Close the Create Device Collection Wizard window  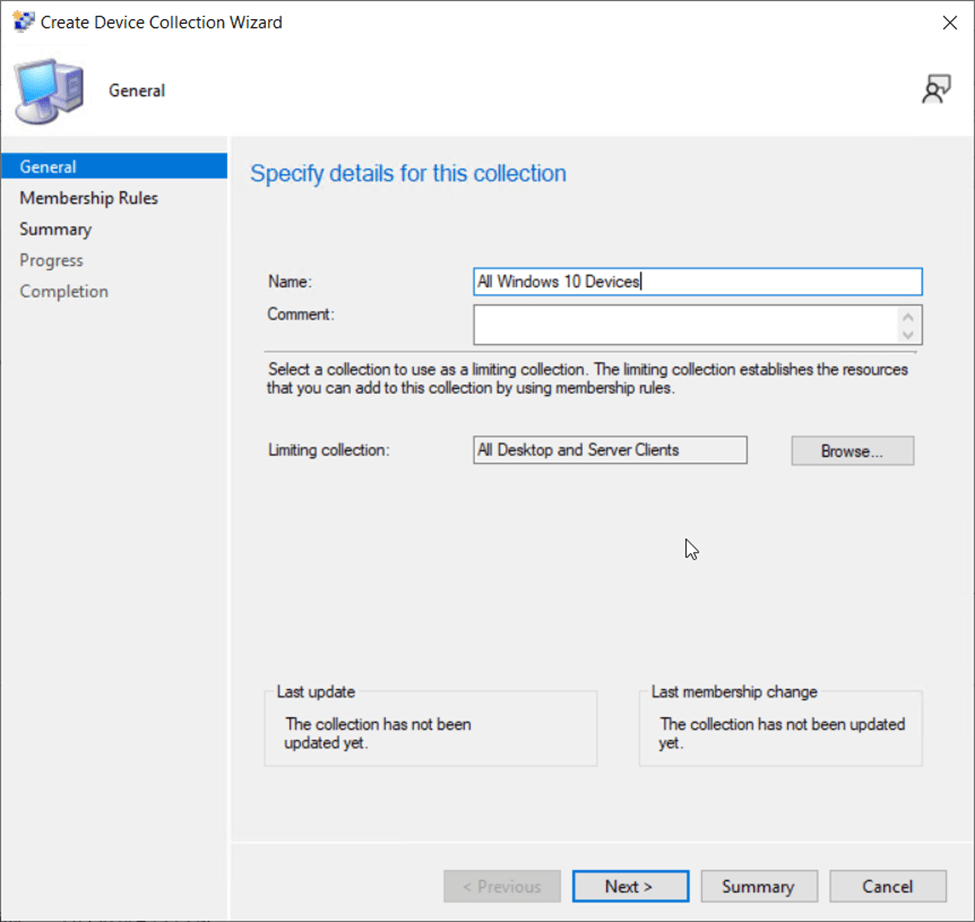[x=949, y=23]
